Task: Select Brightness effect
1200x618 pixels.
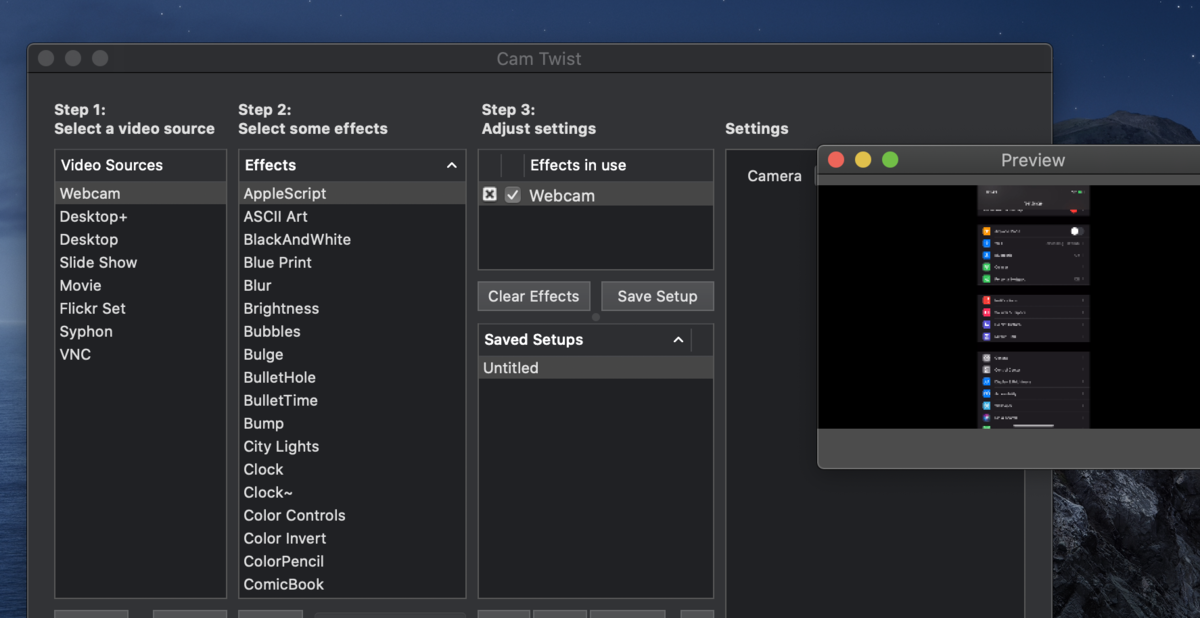Action: pyautogui.click(x=352, y=308)
